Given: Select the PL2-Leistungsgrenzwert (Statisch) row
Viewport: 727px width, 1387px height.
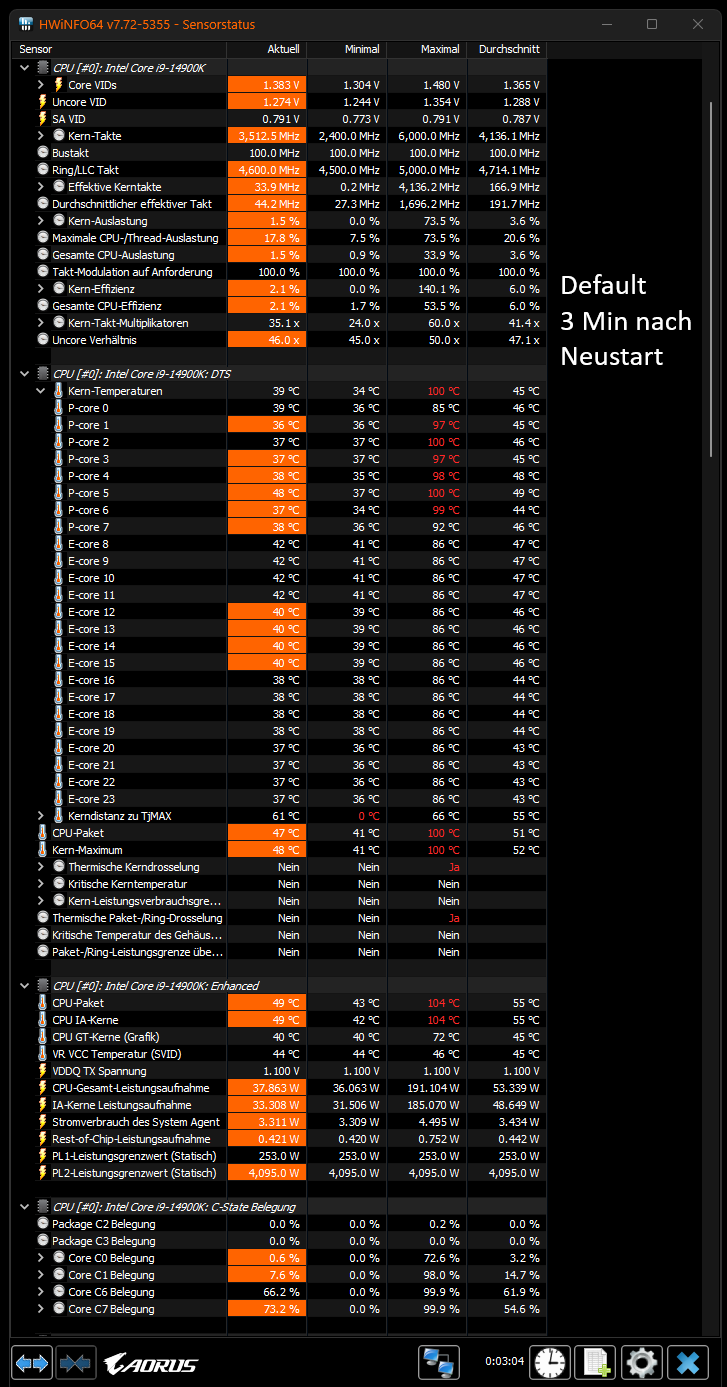Looking at the screenshot, I should 279,1173.
